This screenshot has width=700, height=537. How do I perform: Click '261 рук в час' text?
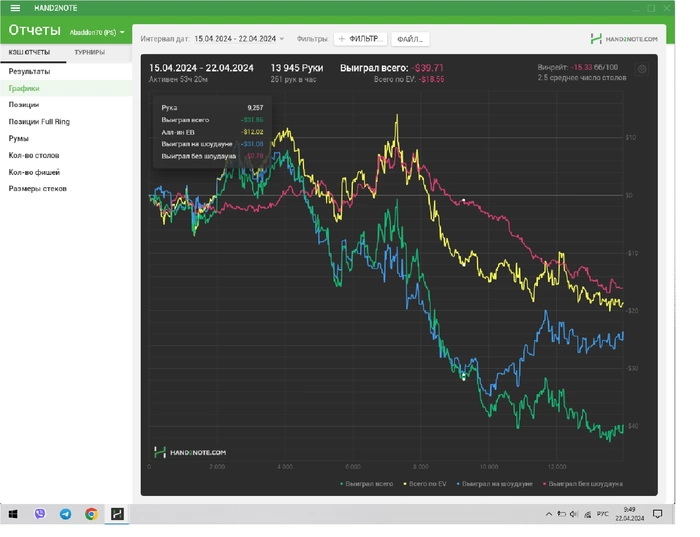point(293,79)
